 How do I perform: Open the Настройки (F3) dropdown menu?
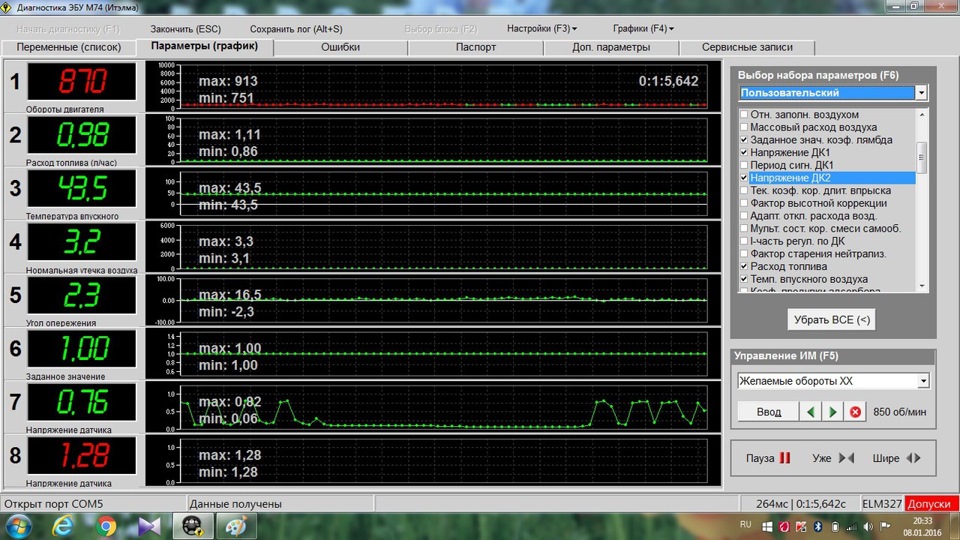[x=541, y=29]
